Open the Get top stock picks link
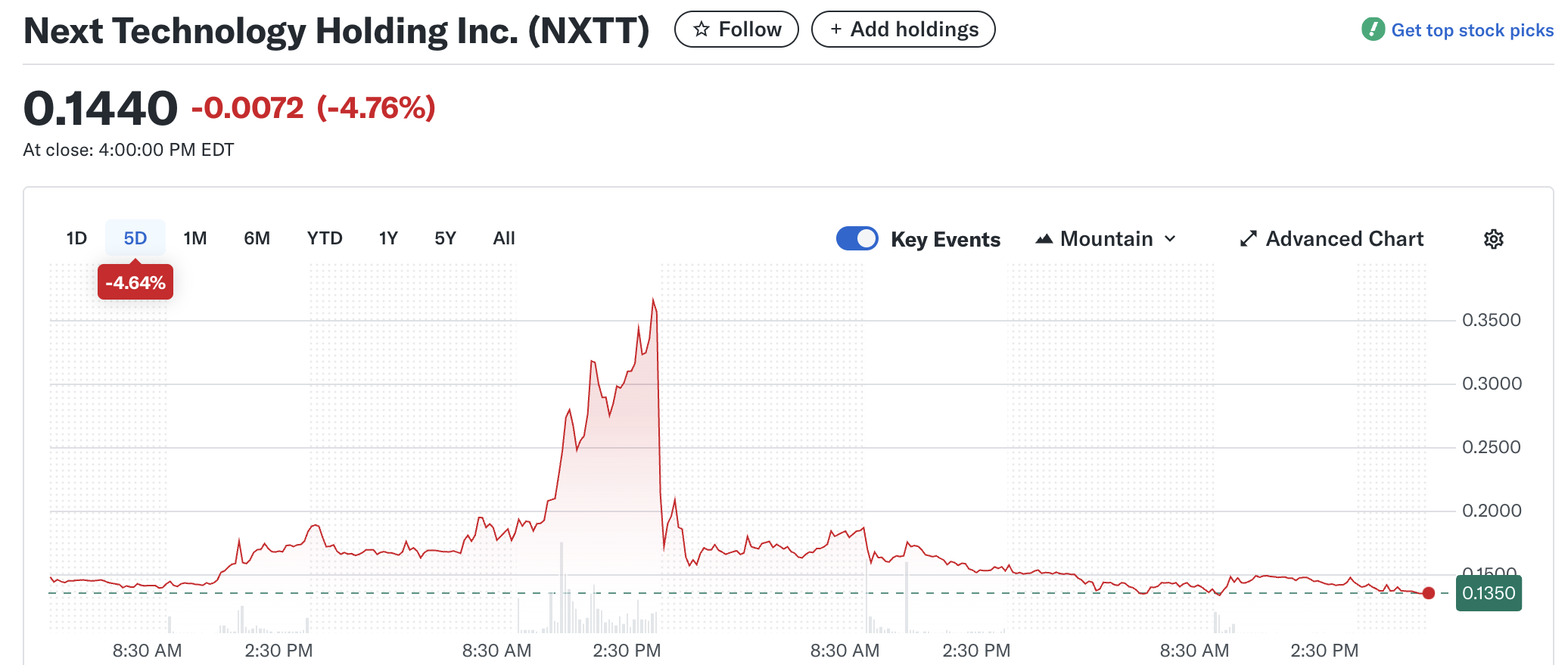The height and width of the screenshot is (665, 1568). click(1472, 30)
